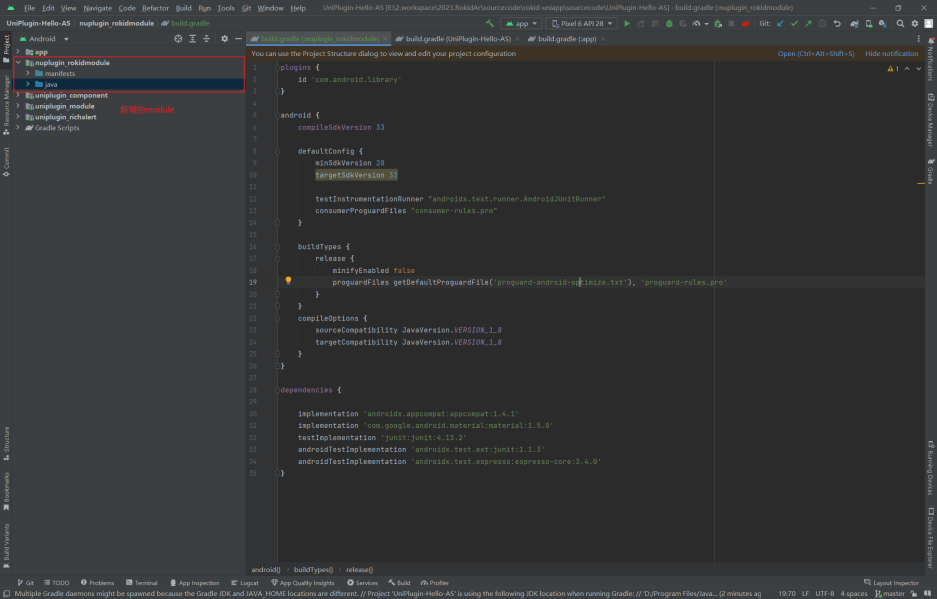The width and height of the screenshot is (937, 599).
Task: Toggle the Structure tool window side tab
Action: click(x=6, y=443)
